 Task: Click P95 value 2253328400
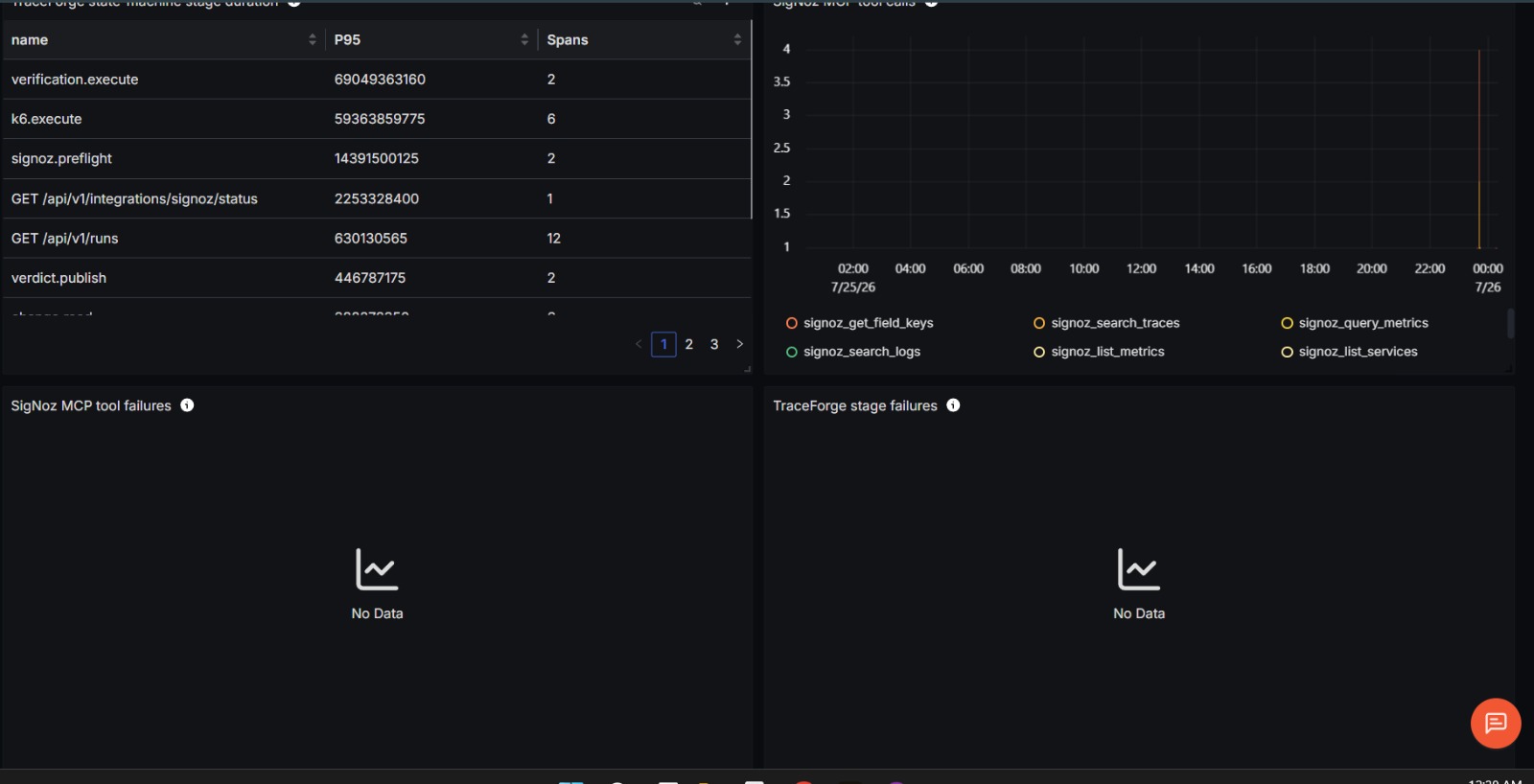376,198
